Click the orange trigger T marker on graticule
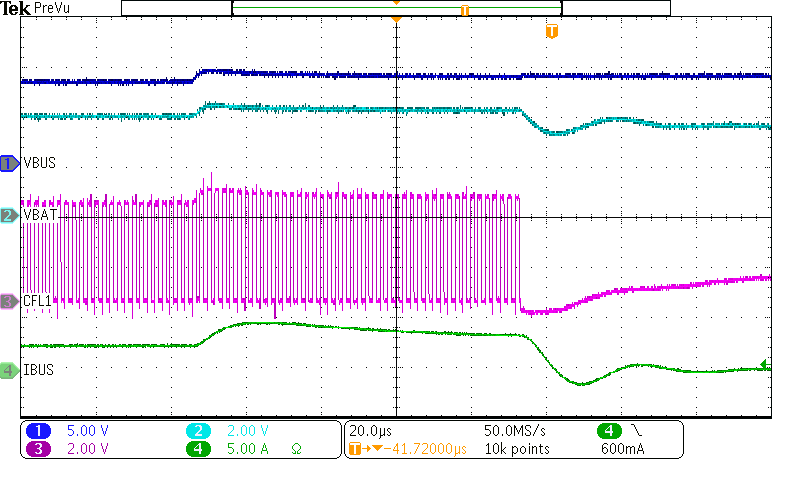Screen dimensions: 800x480 click(551, 32)
